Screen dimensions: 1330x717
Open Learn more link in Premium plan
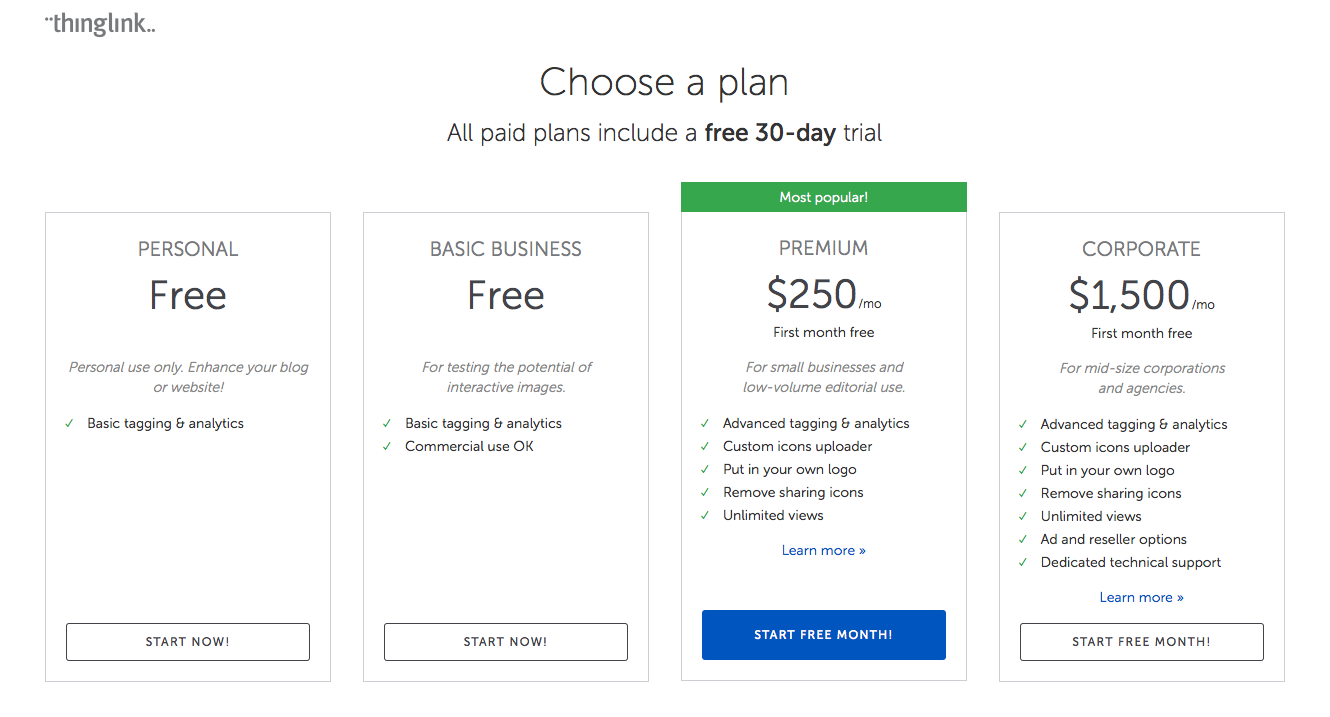[x=824, y=550]
